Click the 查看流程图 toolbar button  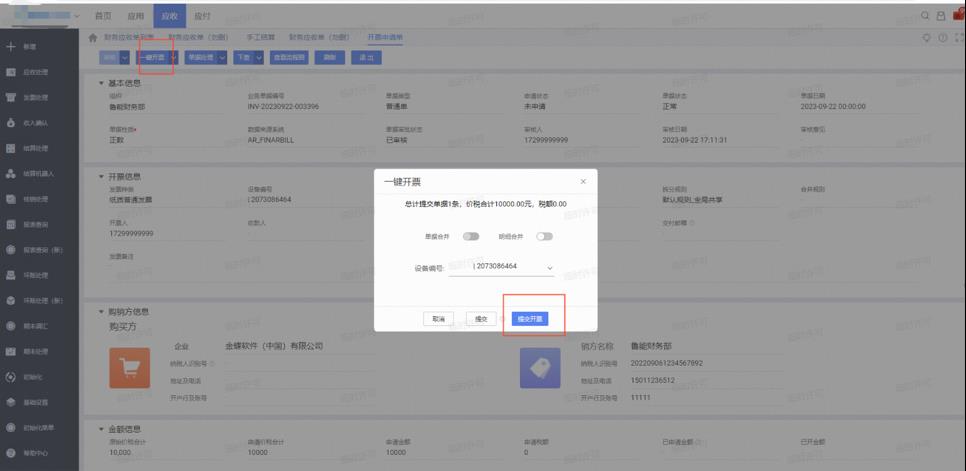[x=290, y=57]
